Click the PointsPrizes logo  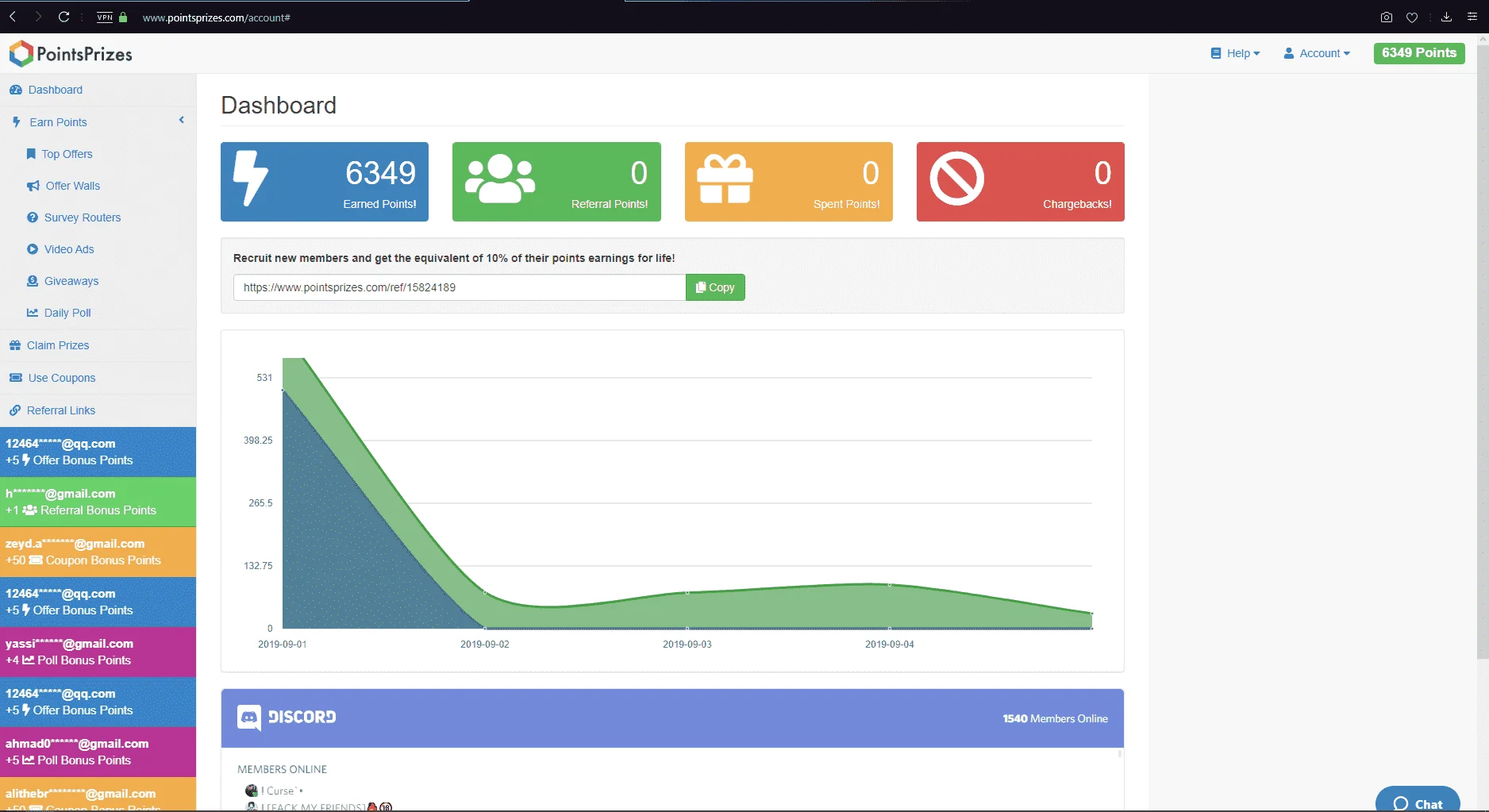click(71, 54)
